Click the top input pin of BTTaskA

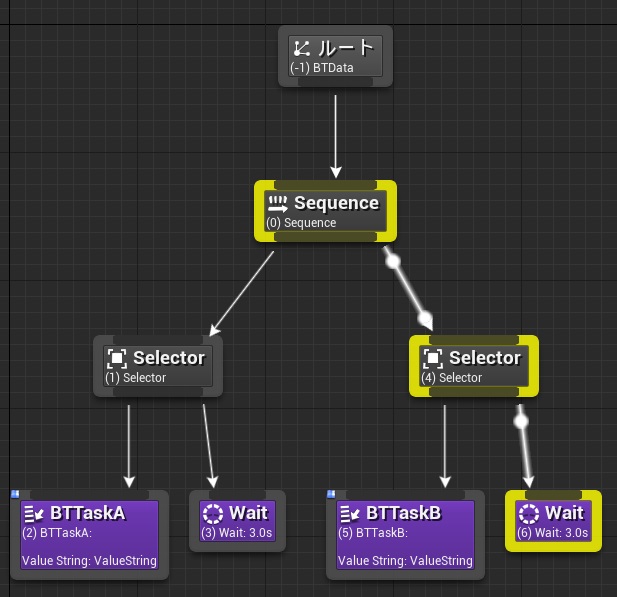[x=89, y=495]
